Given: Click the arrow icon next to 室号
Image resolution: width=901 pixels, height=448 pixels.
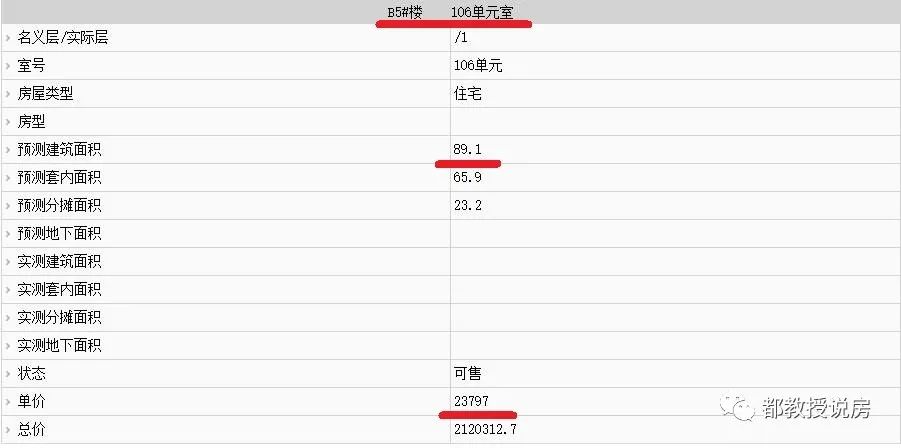Looking at the screenshot, I should 8,67.
